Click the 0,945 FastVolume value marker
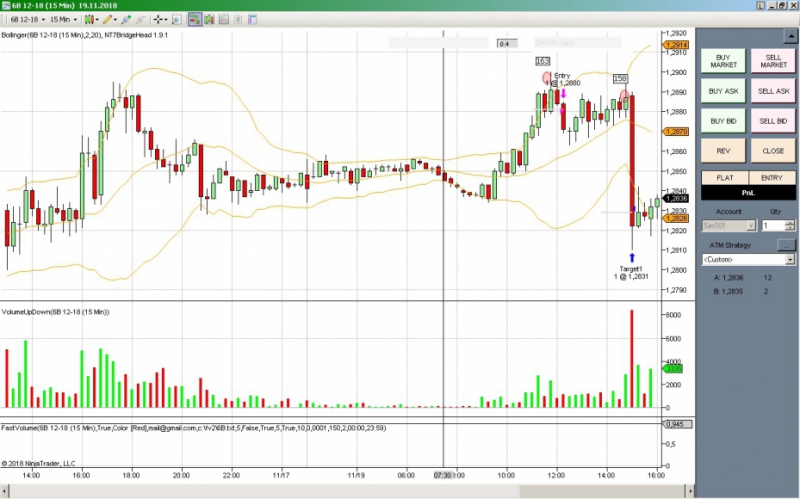This screenshot has width=800, height=499. click(677, 424)
